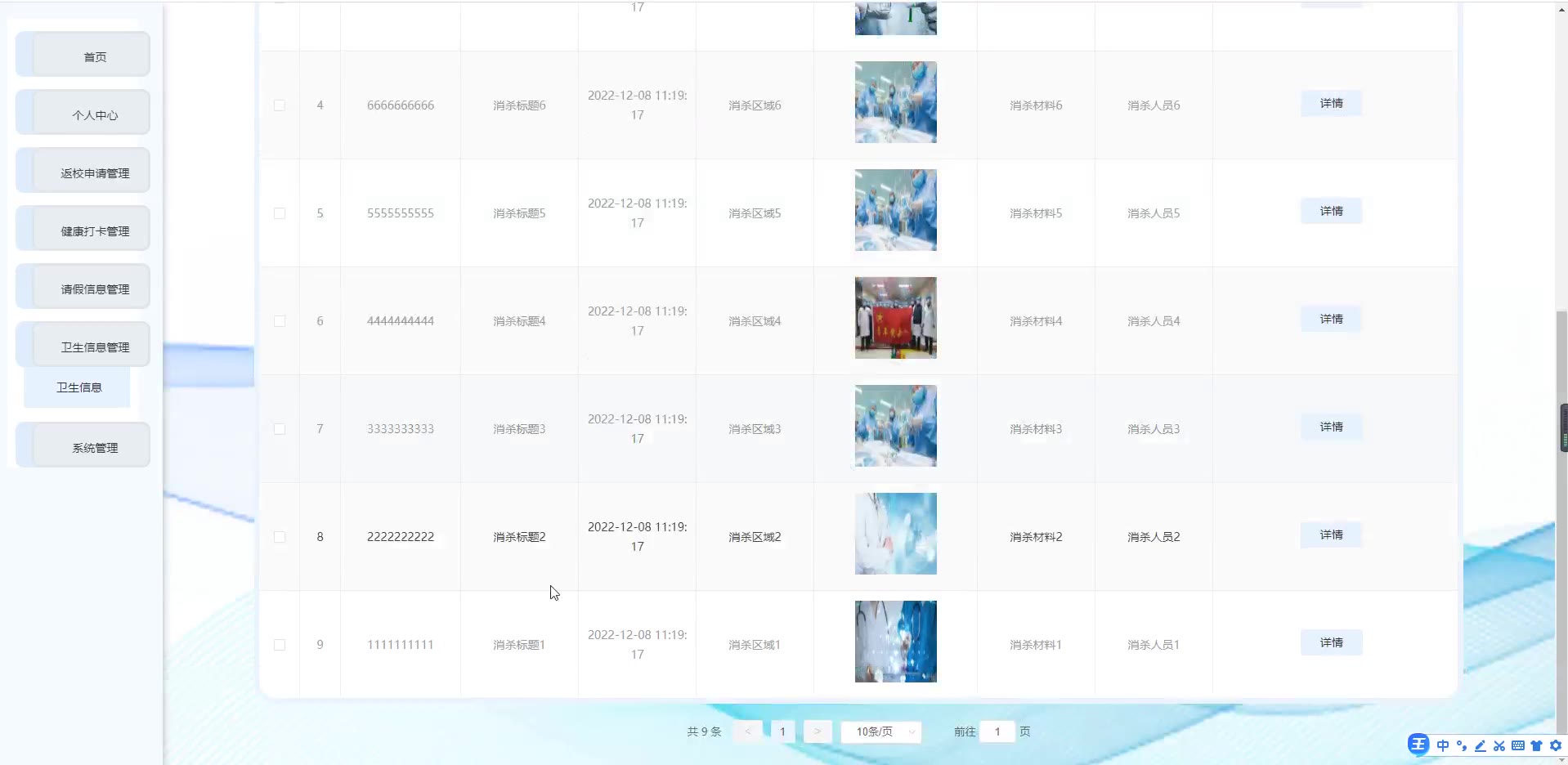The height and width of the screenshot is (765, 1568).
Task: Click the IME scissors screenshot icon
Action: coord(1499,745)
